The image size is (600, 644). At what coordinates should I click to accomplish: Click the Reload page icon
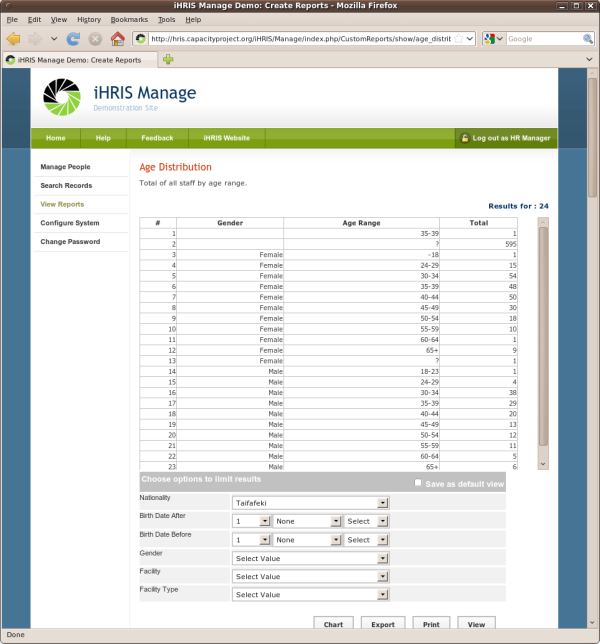pyautogui.click(x=73, y=39)
